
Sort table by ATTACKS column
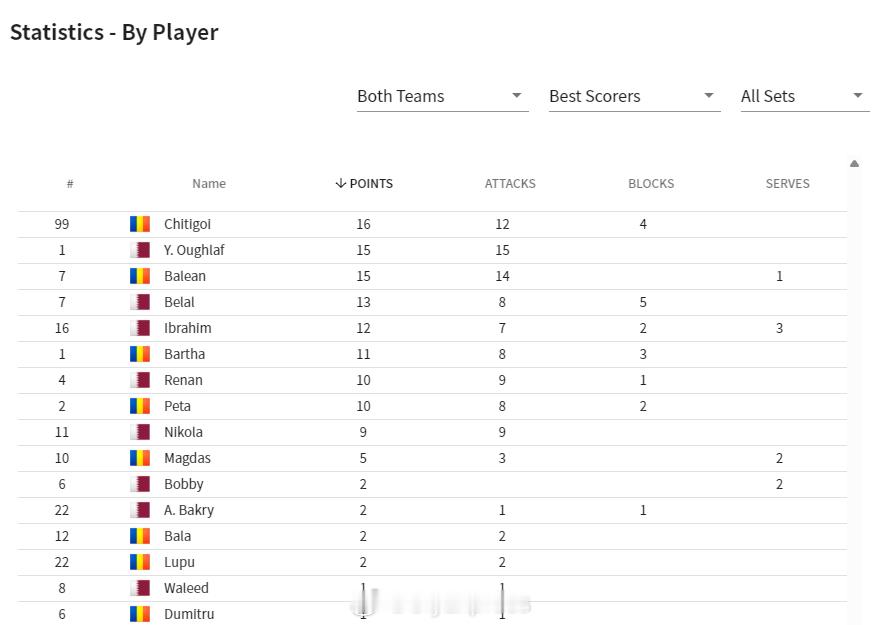click(510, 184)
